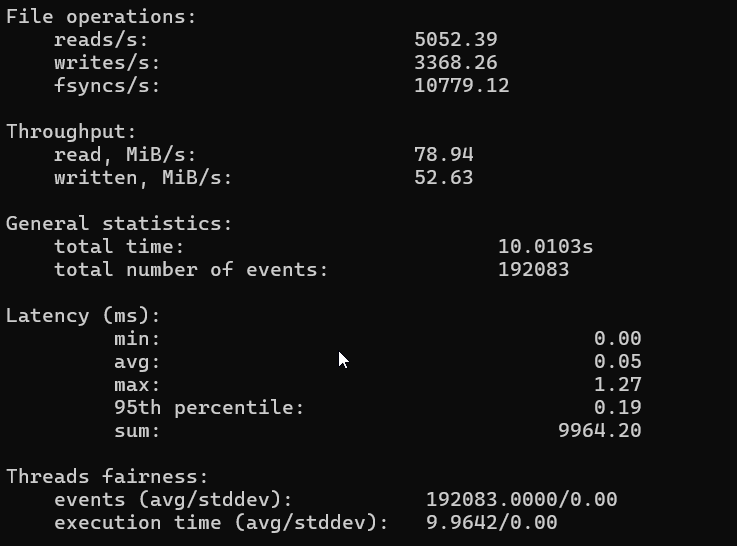Select "total number of events:" label
The image size is (737, 546).
coord(191,270)
